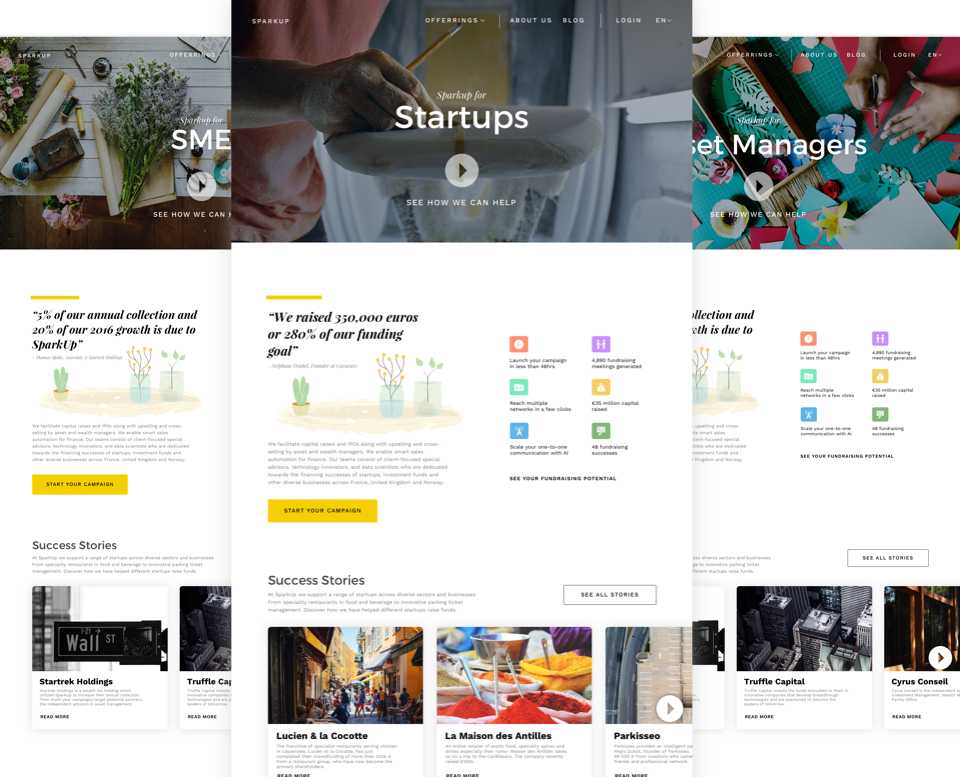Click the next arrow on Cyrus Conseil card
This screenshot has width=960, height=777.
tap(940, 658)
